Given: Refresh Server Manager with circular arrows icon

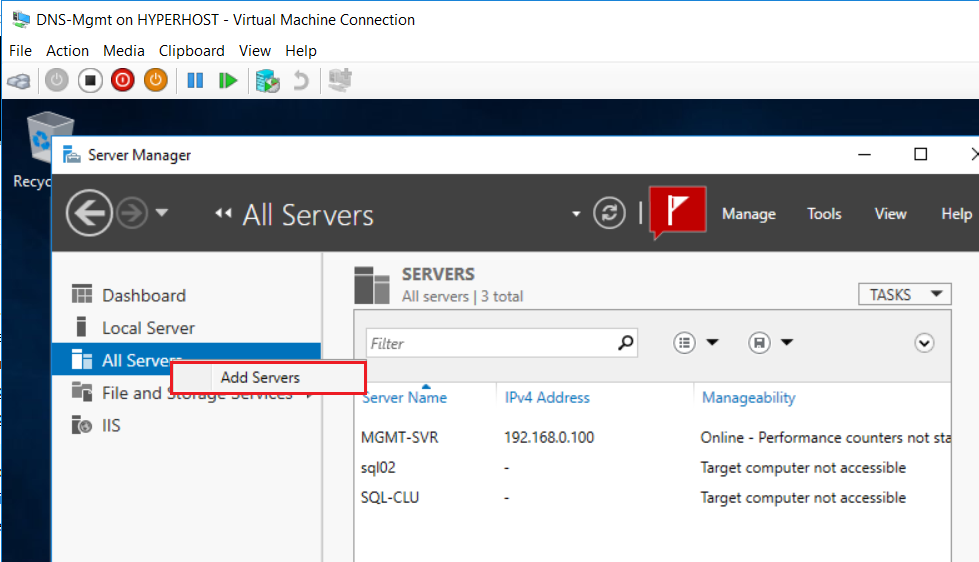Looking at the screenshot, I should 609,213.
